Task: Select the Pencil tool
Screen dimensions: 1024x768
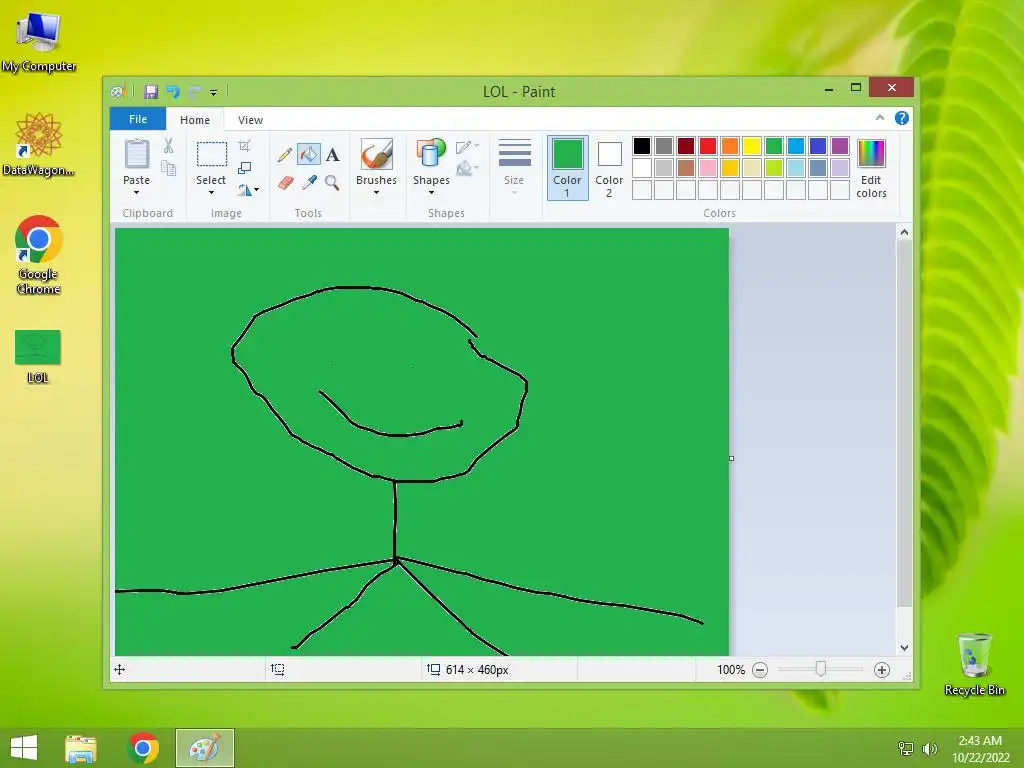Action: pyautogui.click(x=284, y=155)
